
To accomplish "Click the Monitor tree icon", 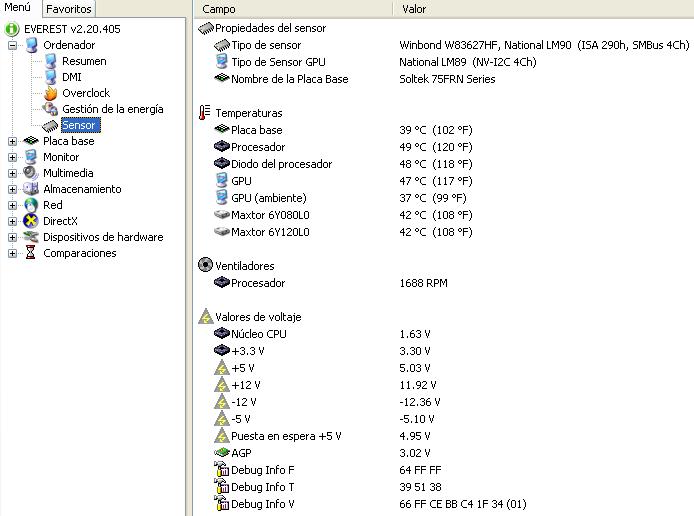I will click(31, 157).
